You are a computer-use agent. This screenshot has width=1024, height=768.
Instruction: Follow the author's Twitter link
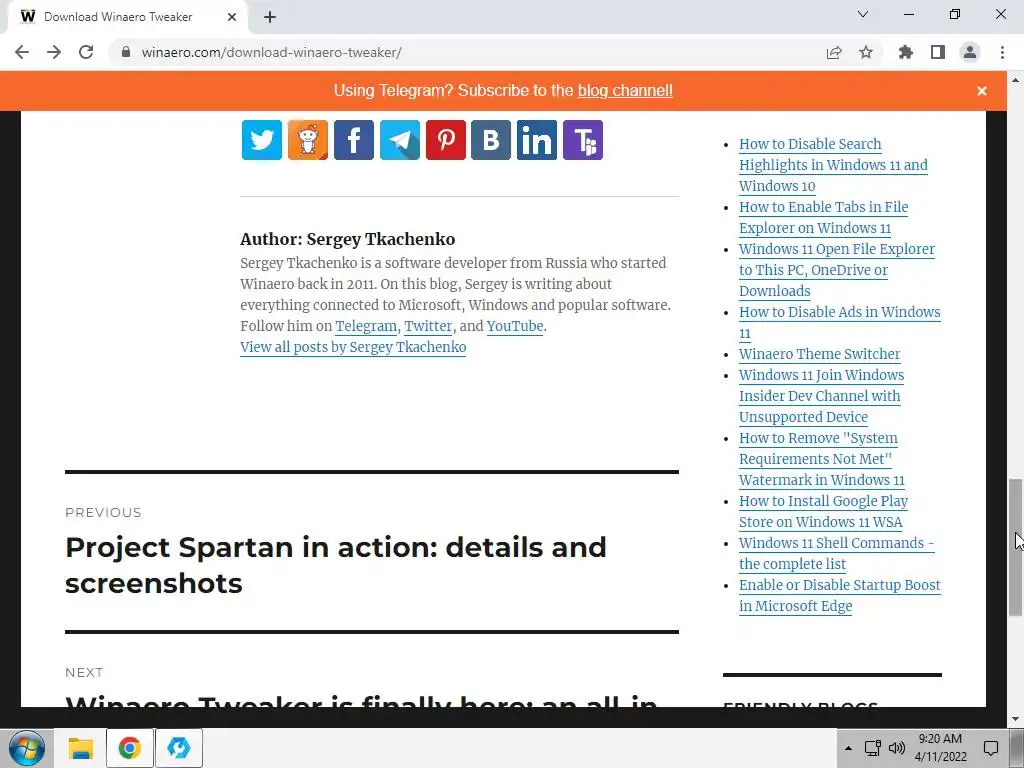click(x=428, y=326)
